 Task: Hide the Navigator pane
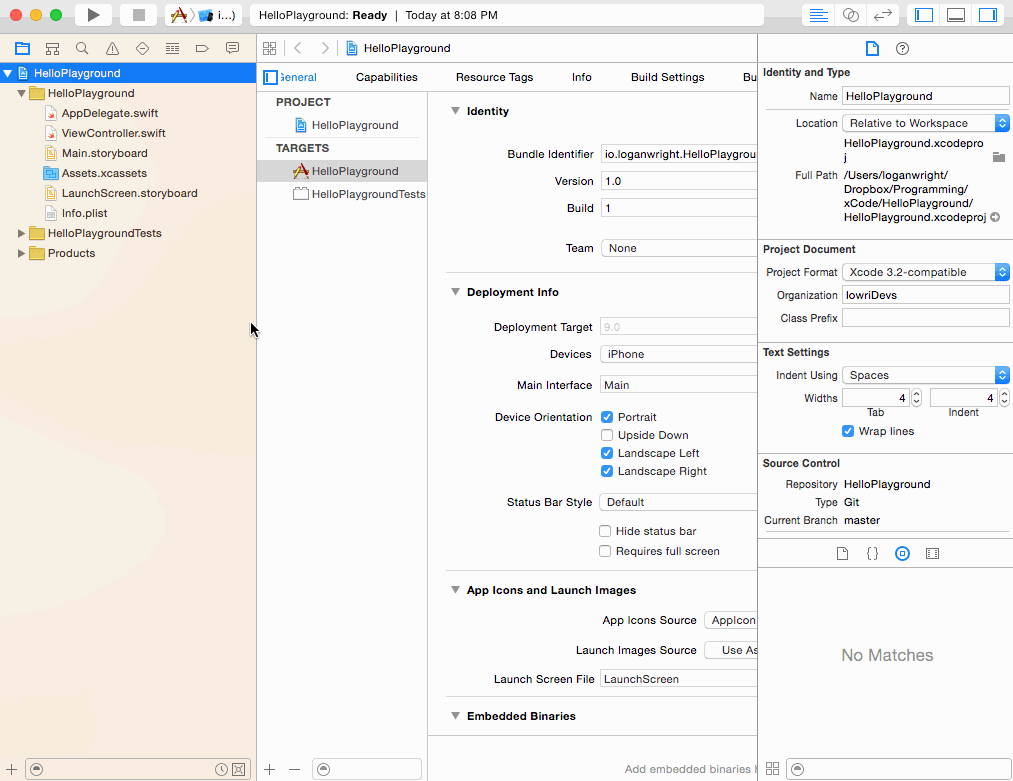coord(924,15)
